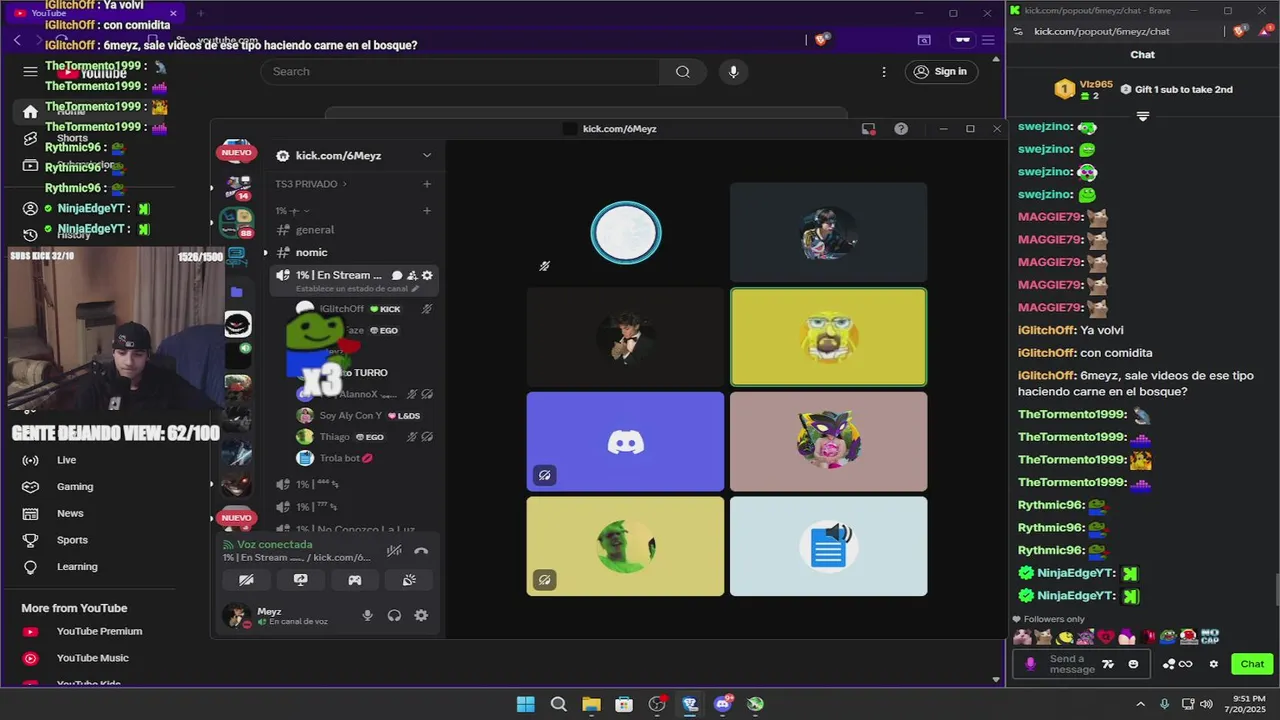1280x720 pixels.
Task: Search YouTube by voice microphone button
Action: coord(733,72)
